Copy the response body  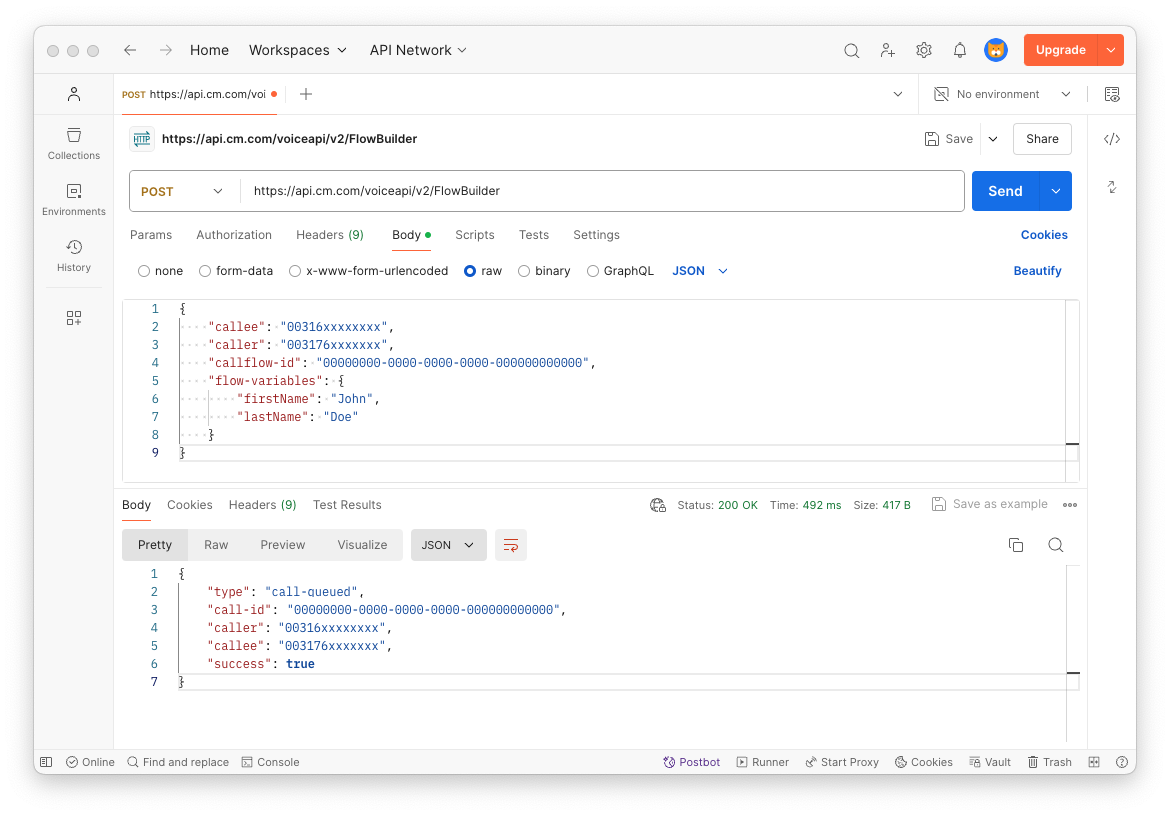point(1016,544)
